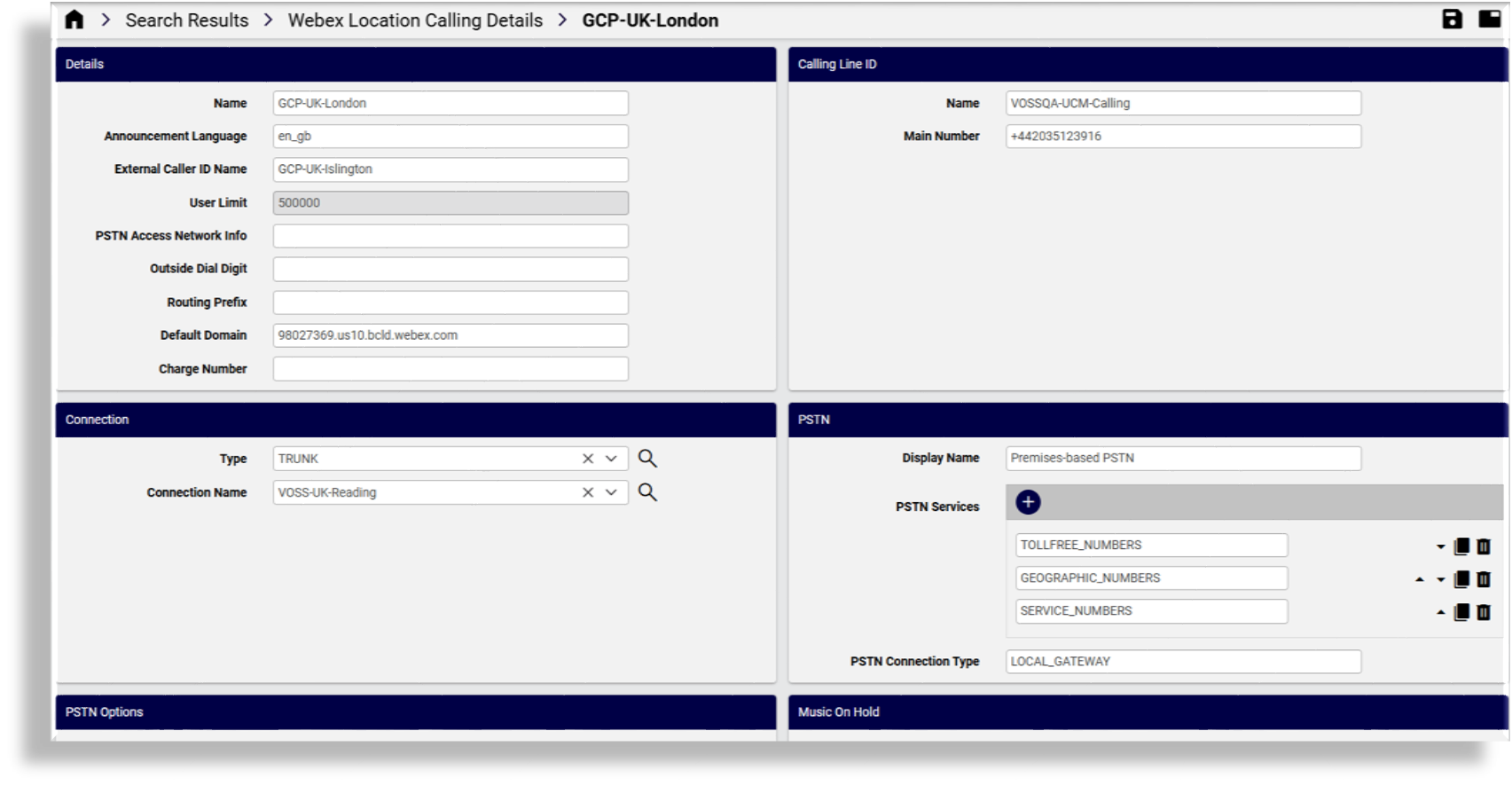1512x786 pixels.
Task: Clear the VOSS-UK-Reading connection name
Action: point(587,492)
